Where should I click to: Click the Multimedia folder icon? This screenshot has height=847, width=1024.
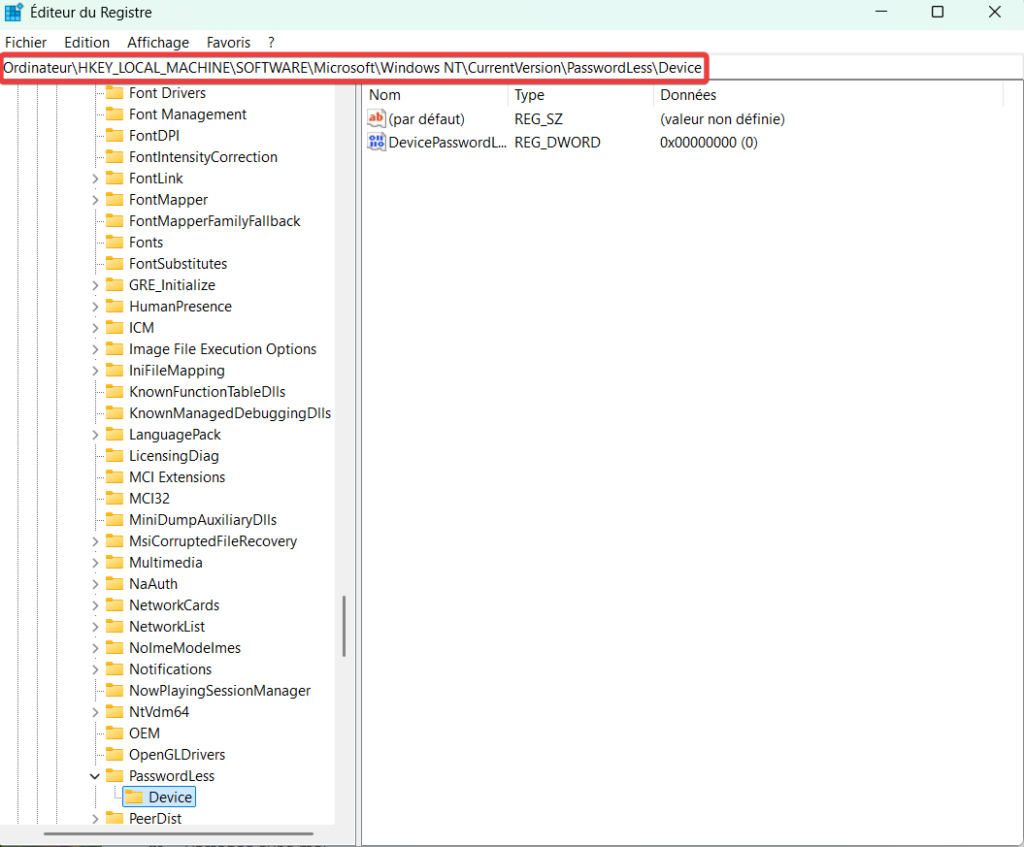pyautogui.click(x=114, y=563)
